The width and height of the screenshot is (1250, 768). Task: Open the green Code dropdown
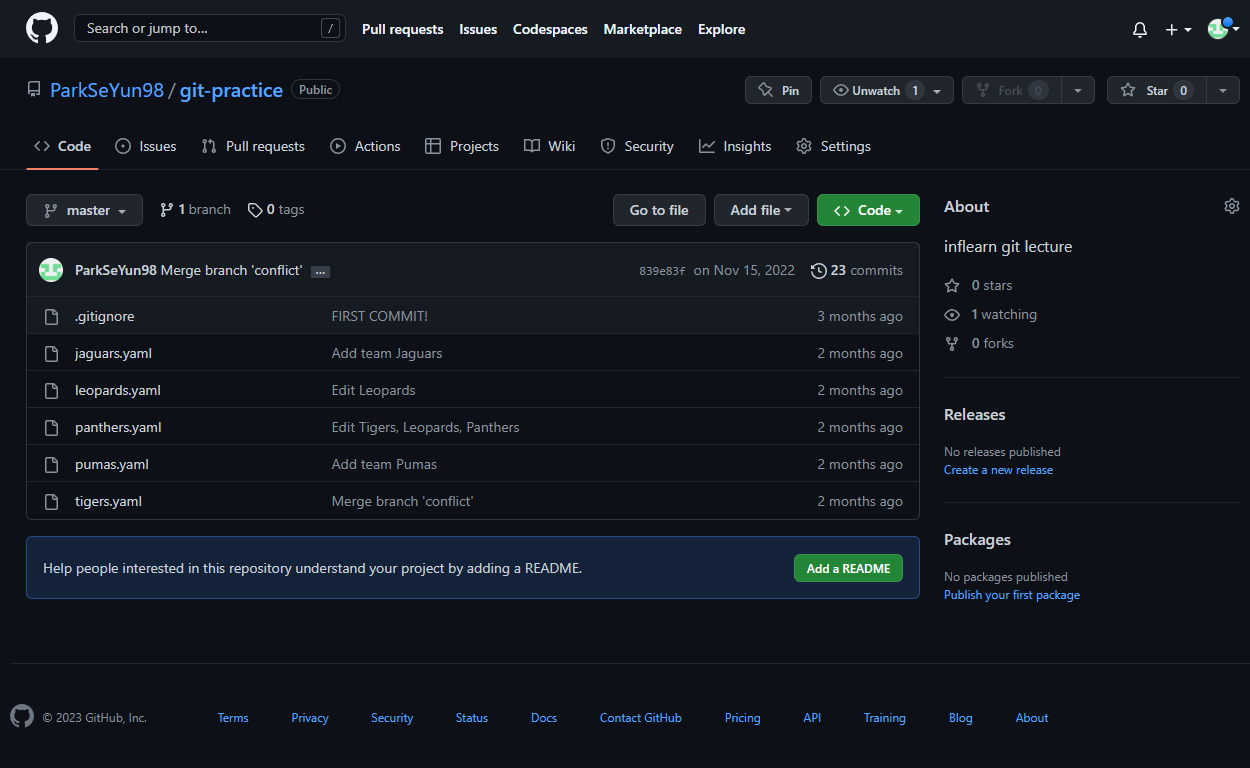[868, 210]
